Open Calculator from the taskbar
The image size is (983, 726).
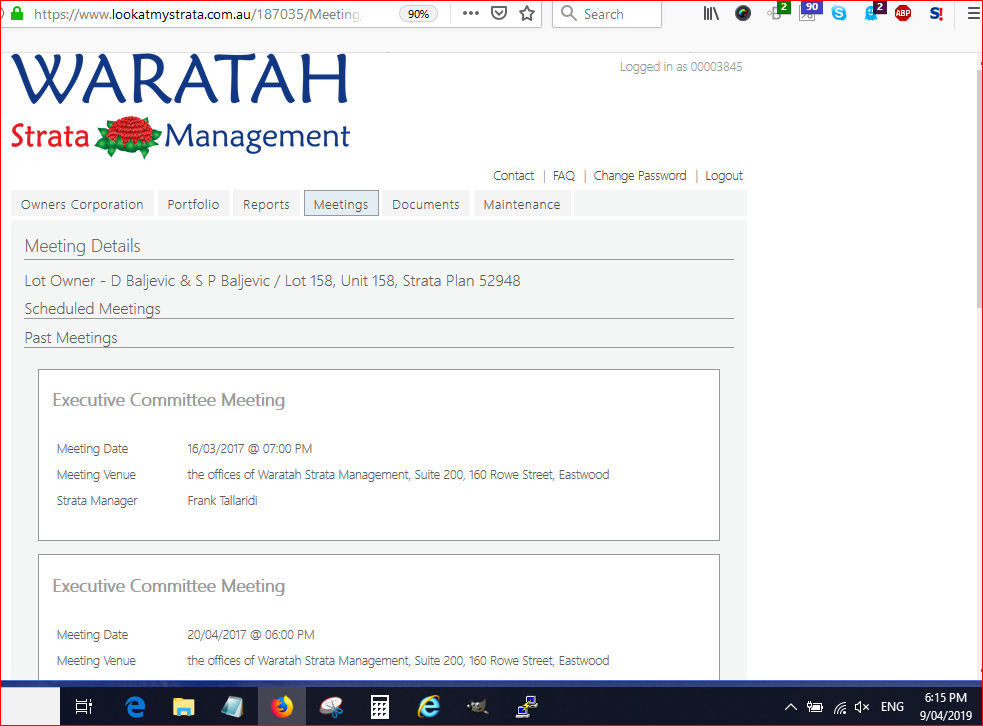(380, 707)
